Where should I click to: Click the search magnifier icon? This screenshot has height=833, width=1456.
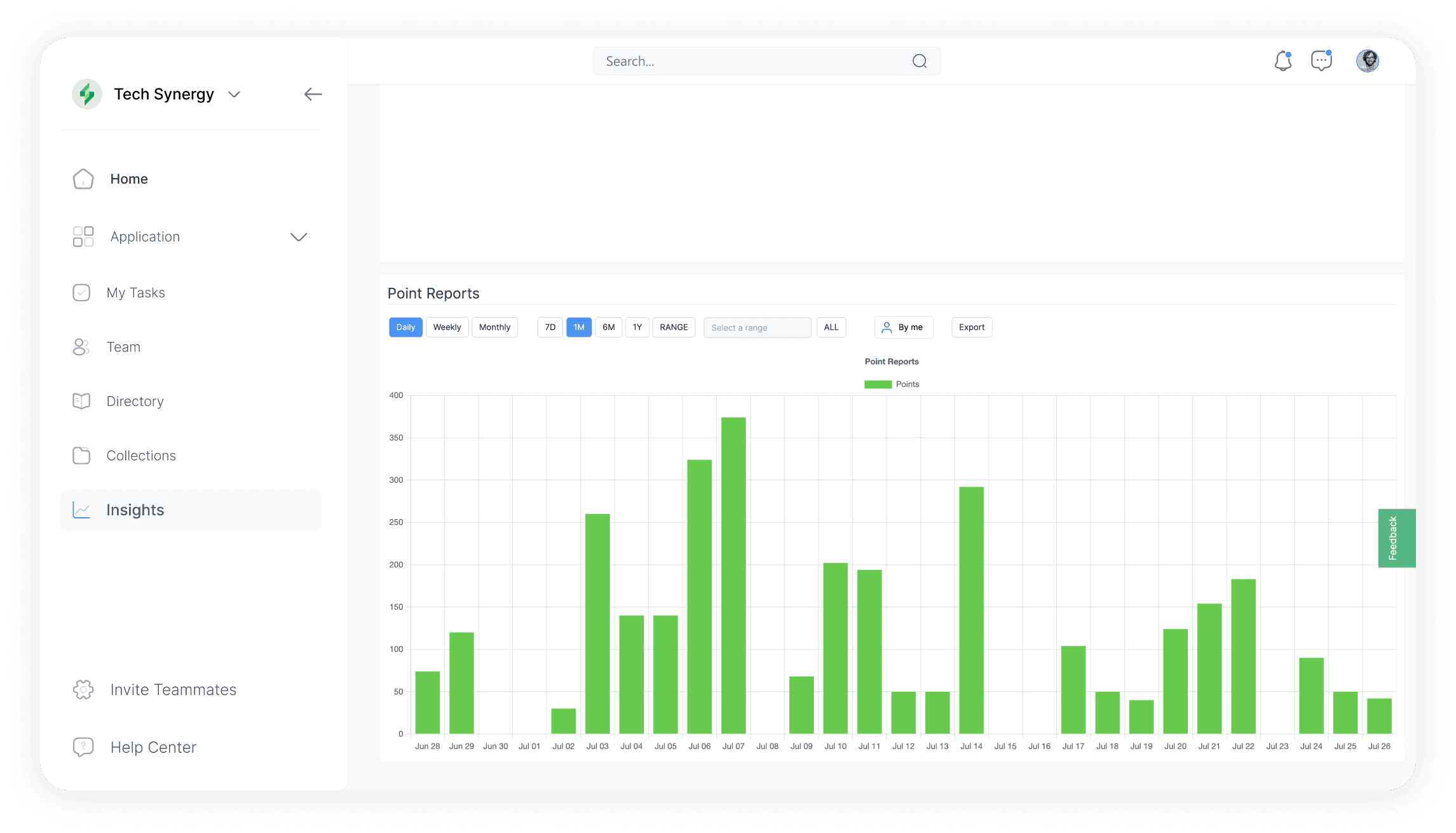(x=919, y=61)
